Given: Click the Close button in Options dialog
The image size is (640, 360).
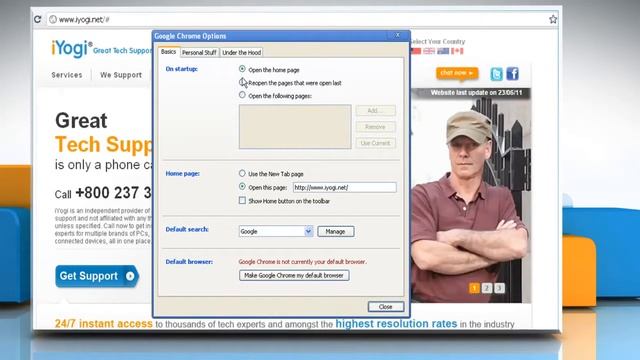Looking at the screenshot, I should (385, 307).
